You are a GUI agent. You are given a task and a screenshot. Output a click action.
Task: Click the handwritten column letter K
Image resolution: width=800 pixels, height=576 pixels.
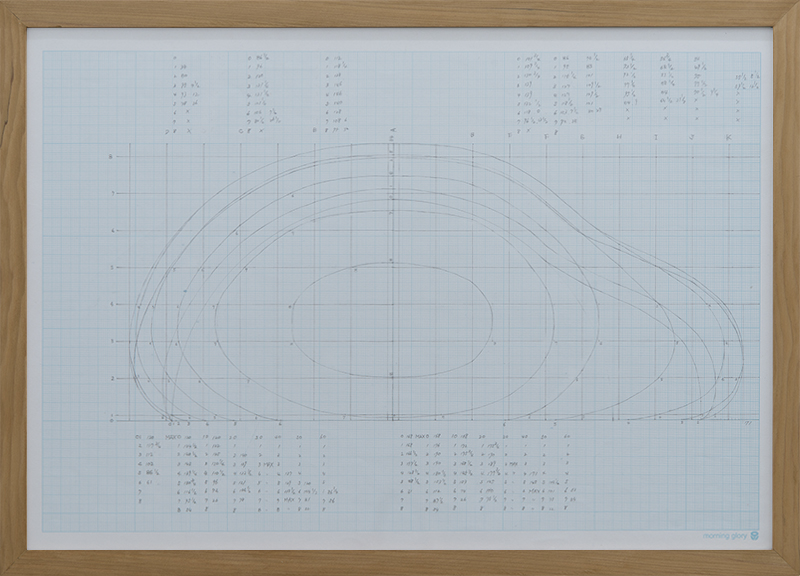point(729,138)
